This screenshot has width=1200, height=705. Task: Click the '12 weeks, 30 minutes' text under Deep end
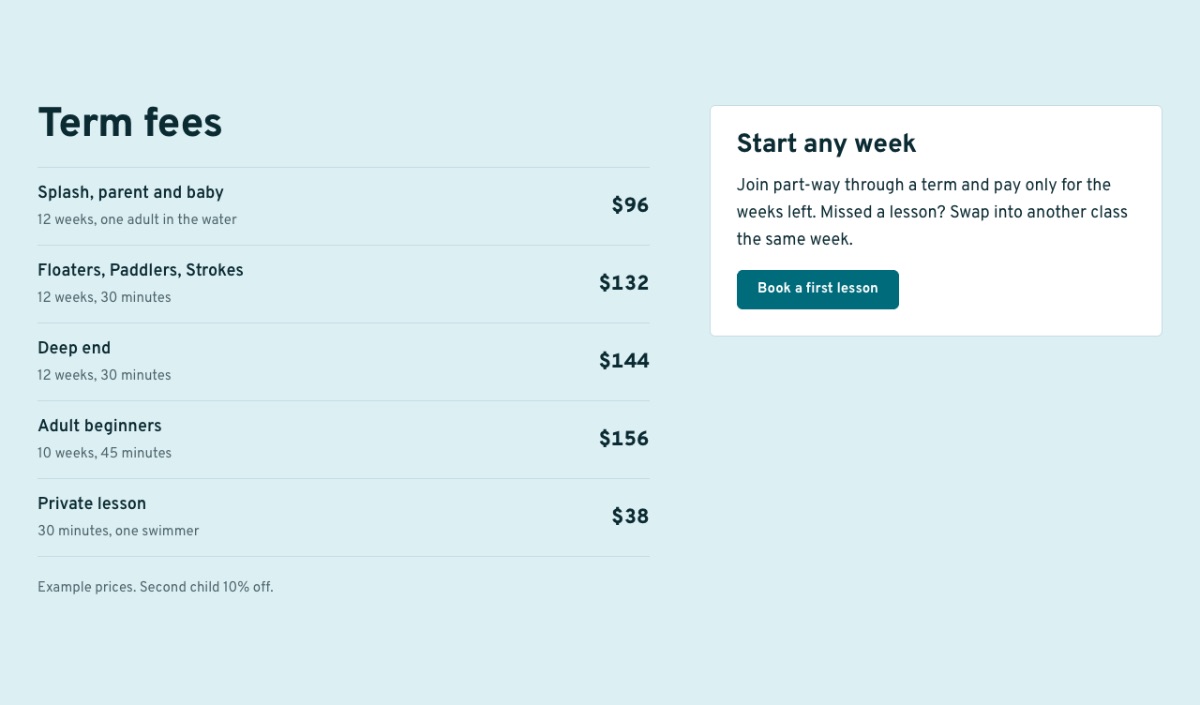[104, 375]
